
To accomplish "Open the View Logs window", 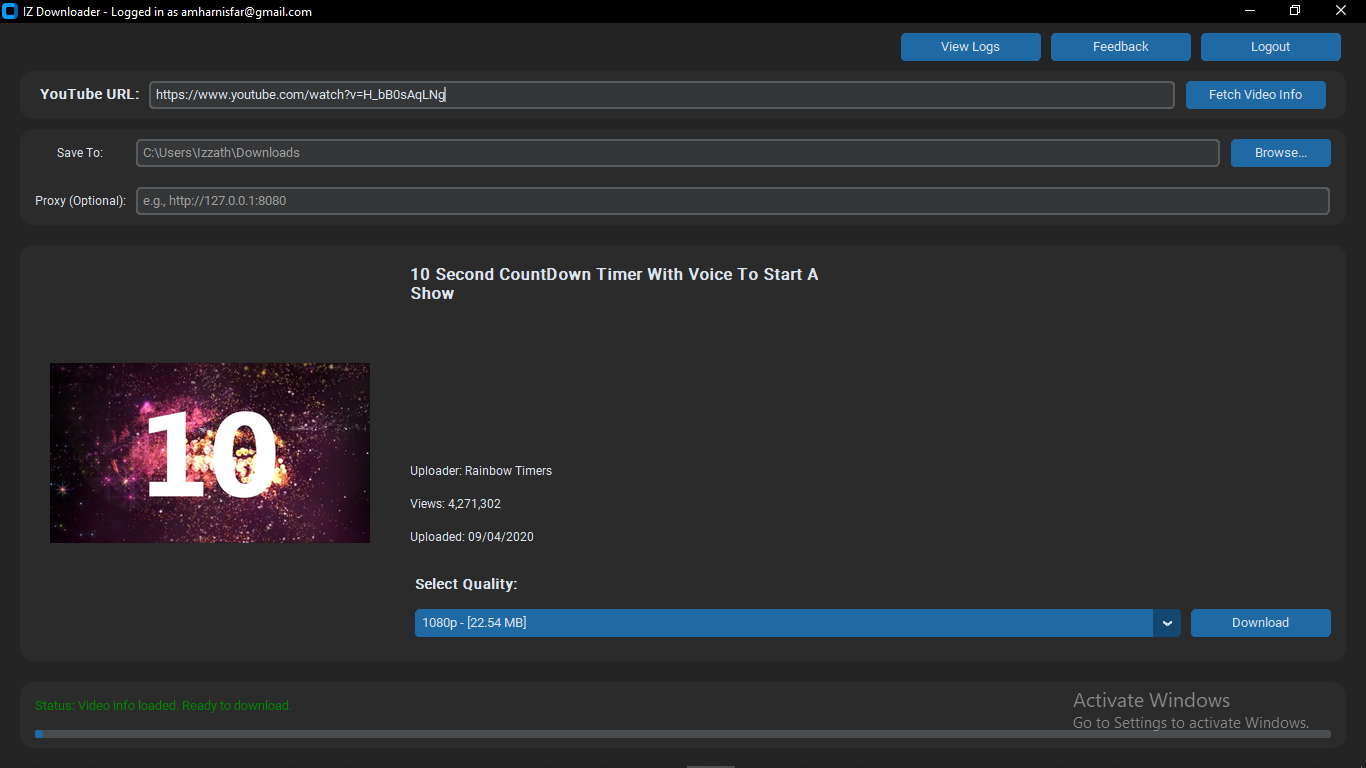I will click(x=970, y=47).
